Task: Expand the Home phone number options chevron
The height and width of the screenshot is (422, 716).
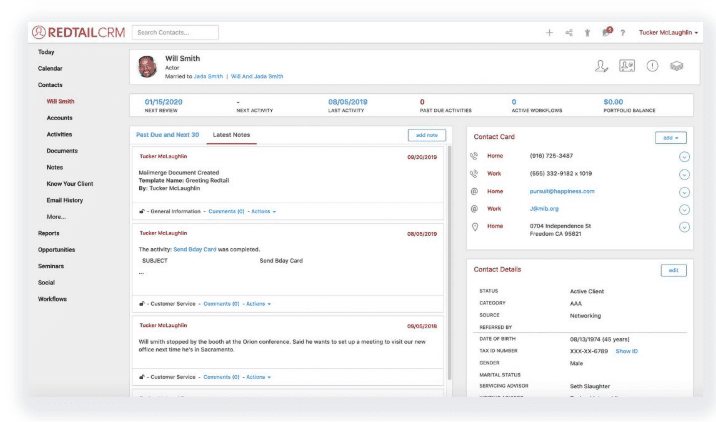Action: [684, 155]
